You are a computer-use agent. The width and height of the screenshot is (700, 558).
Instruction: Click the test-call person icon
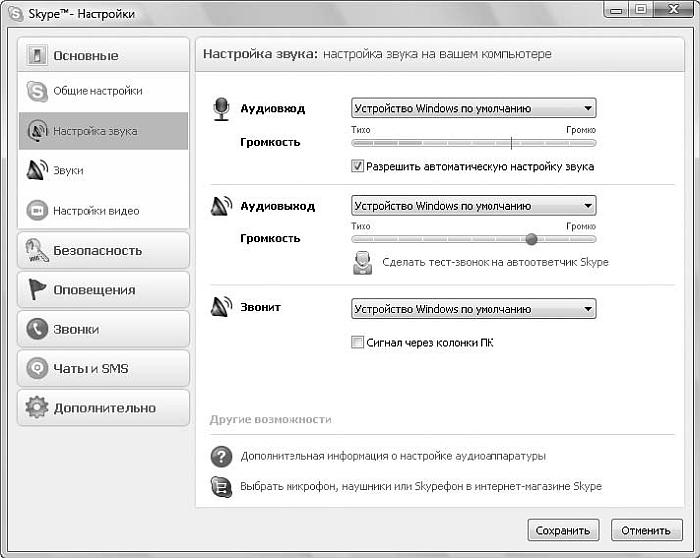tap(362, 263)
